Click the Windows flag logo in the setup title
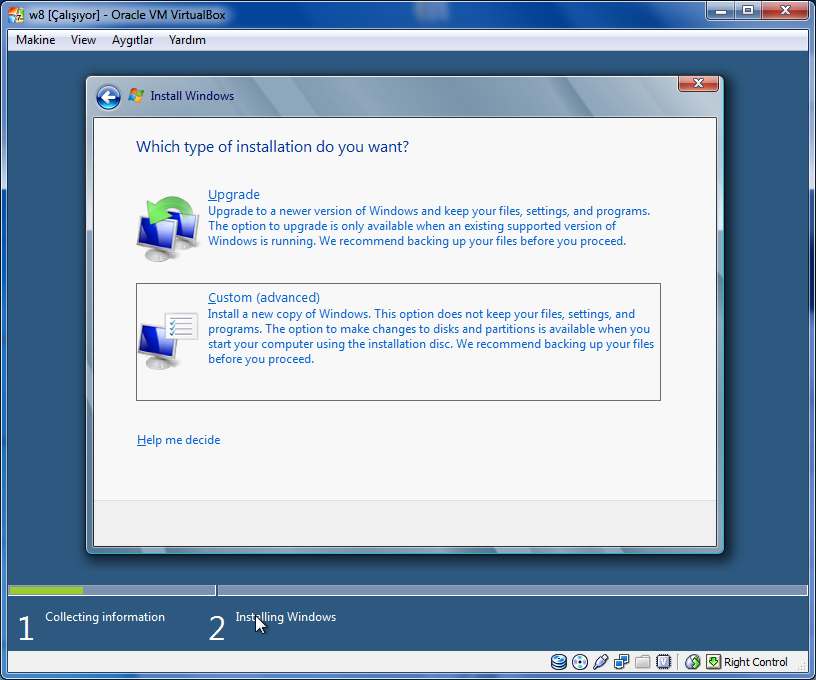This screenshot has width=816, height=680. (136, 96)
